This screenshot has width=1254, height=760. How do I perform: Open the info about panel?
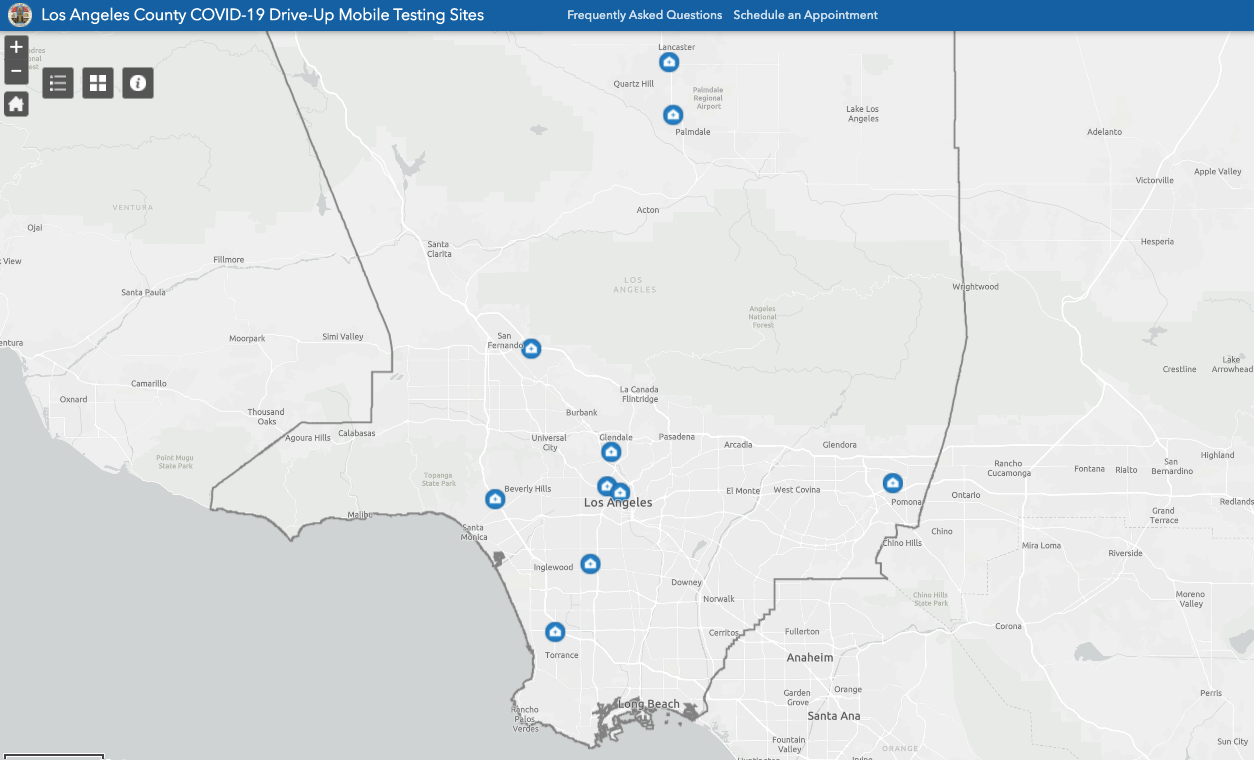[138, 83]
